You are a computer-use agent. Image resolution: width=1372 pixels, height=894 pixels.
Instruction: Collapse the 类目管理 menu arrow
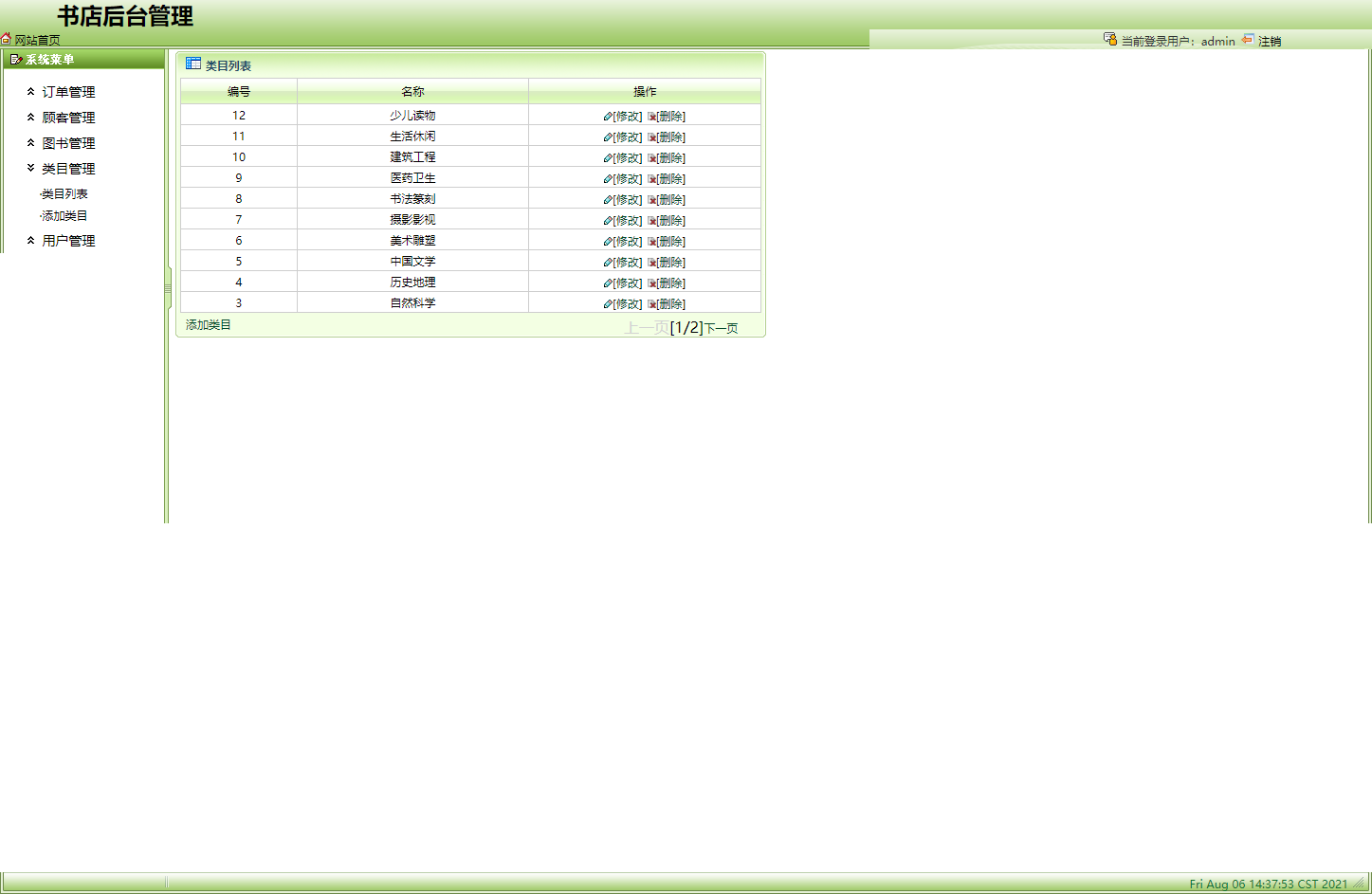pyautogui.click(x=30, y=169)
